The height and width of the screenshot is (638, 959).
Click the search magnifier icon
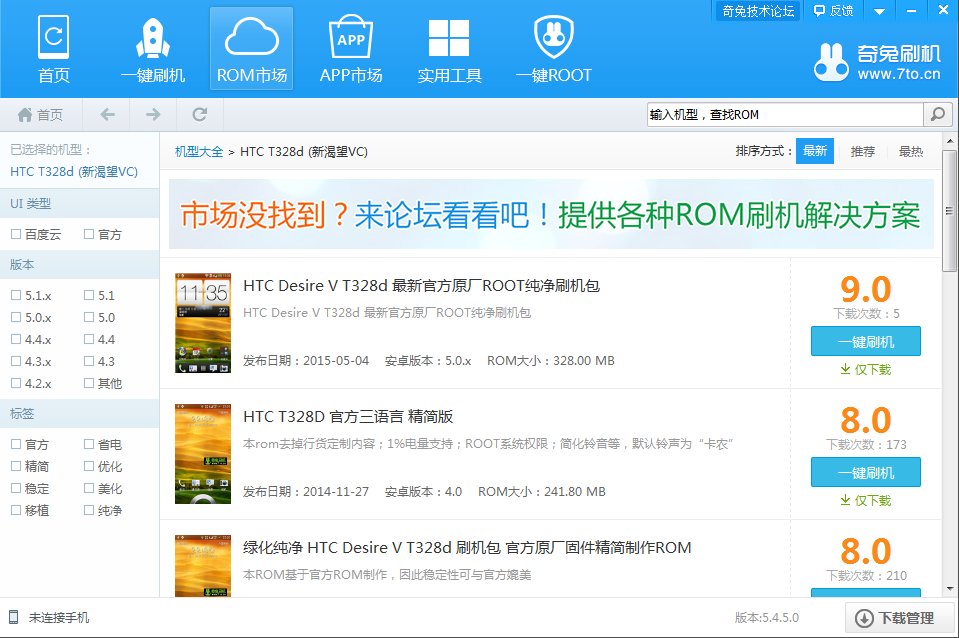[x=936, y=114]
